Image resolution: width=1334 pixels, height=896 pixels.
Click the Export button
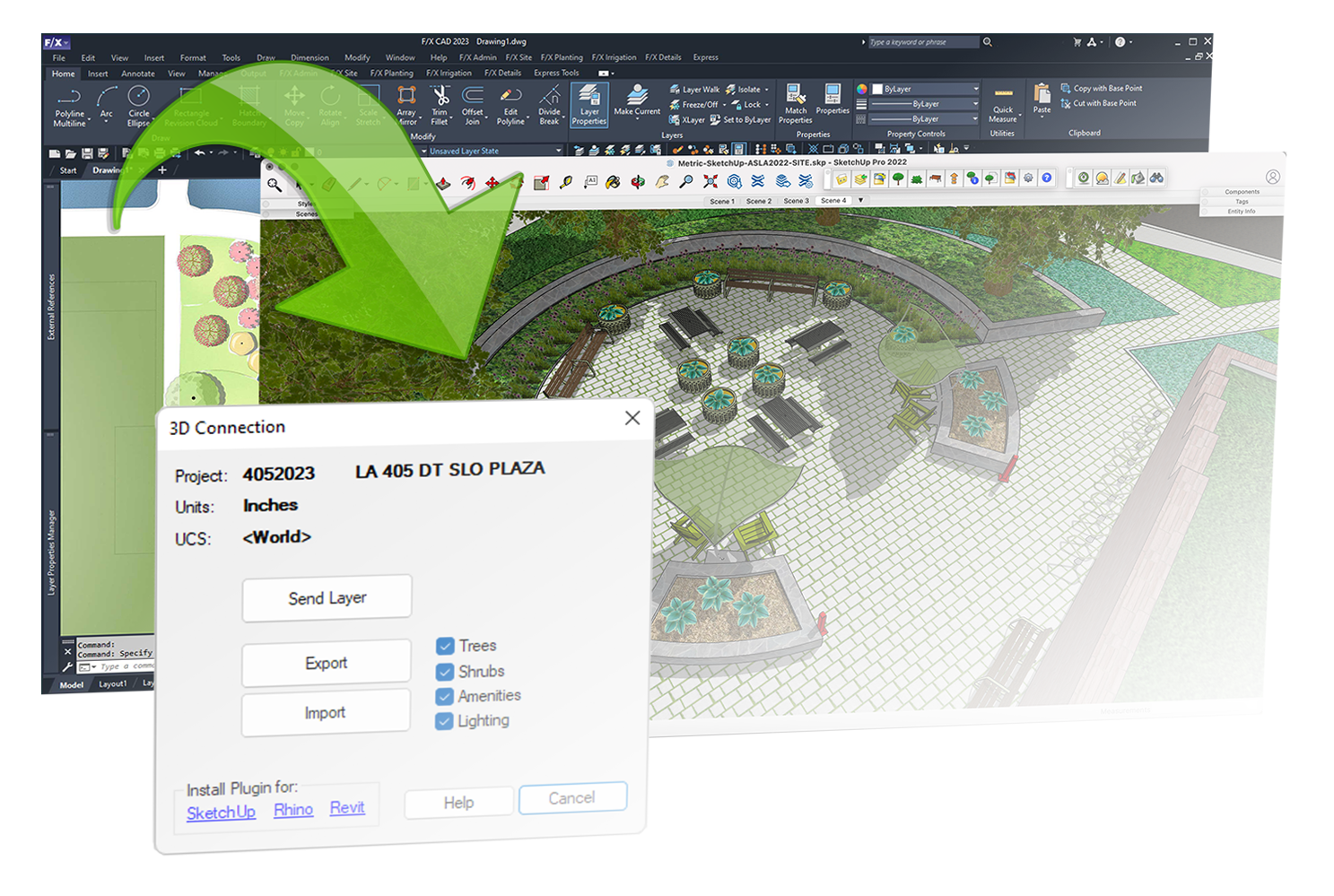pyautogui.click(x=326, y=663)
